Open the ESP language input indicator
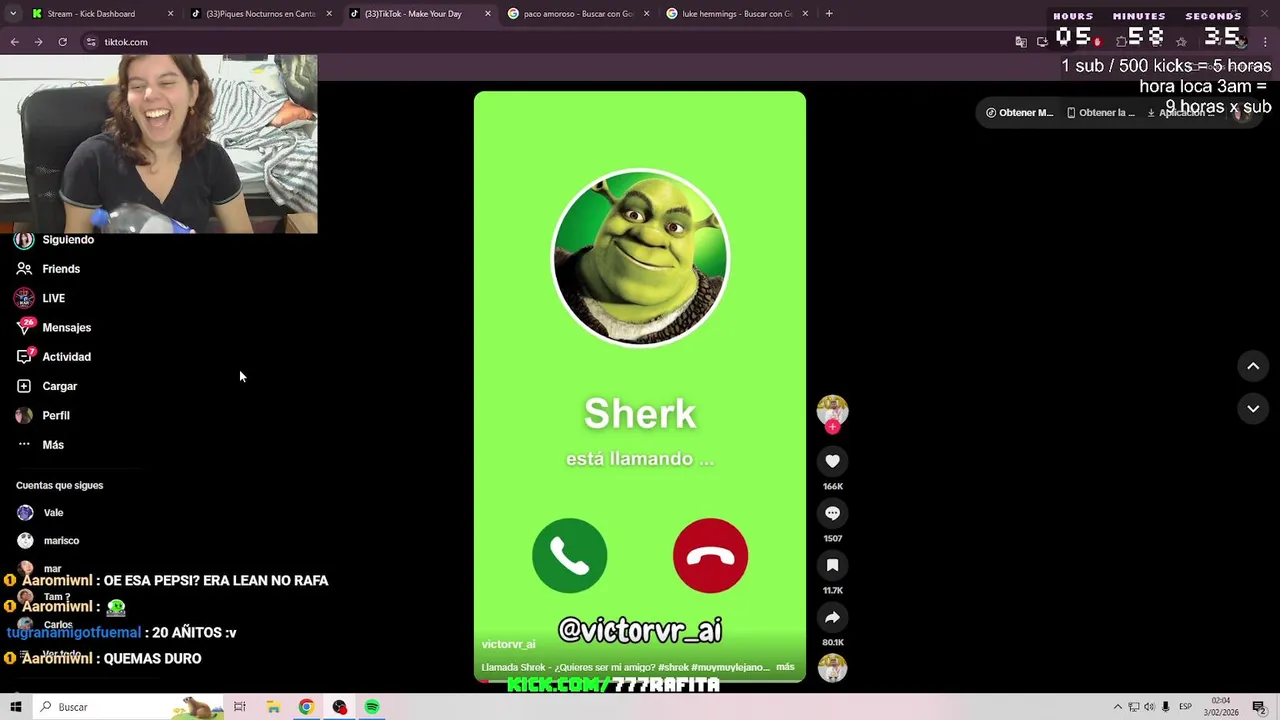Screen dimensions: 1280x720 point(1185,707)
